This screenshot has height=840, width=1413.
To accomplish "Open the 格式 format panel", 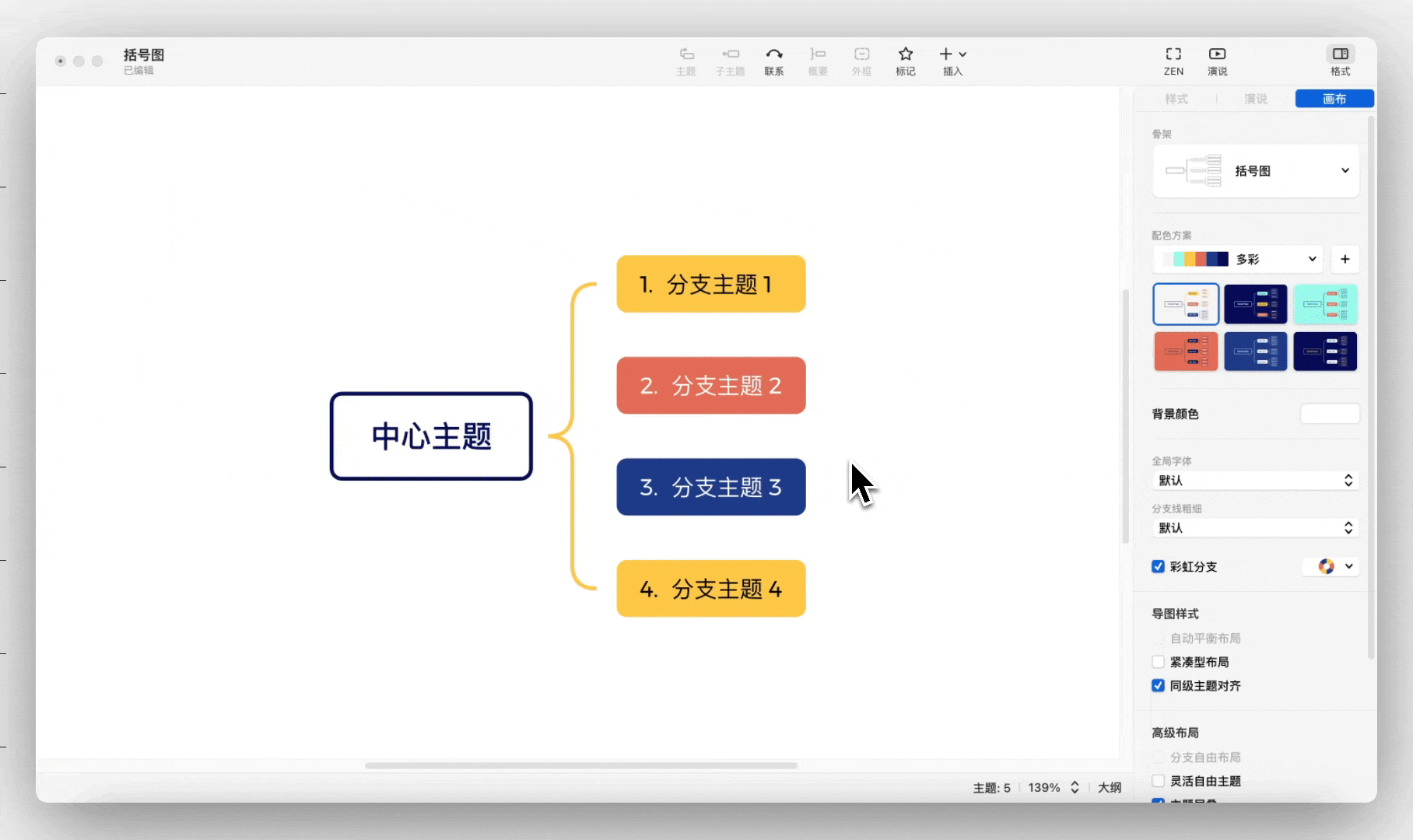I will coord(1341,61).
